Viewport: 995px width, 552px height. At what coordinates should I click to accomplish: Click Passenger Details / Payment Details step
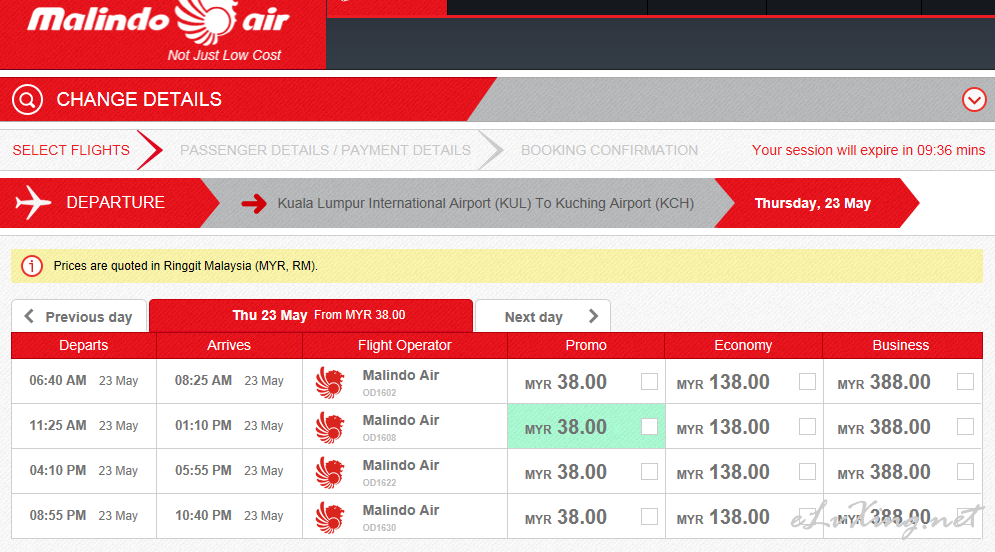pyautogui.click(x=326, y=150)
